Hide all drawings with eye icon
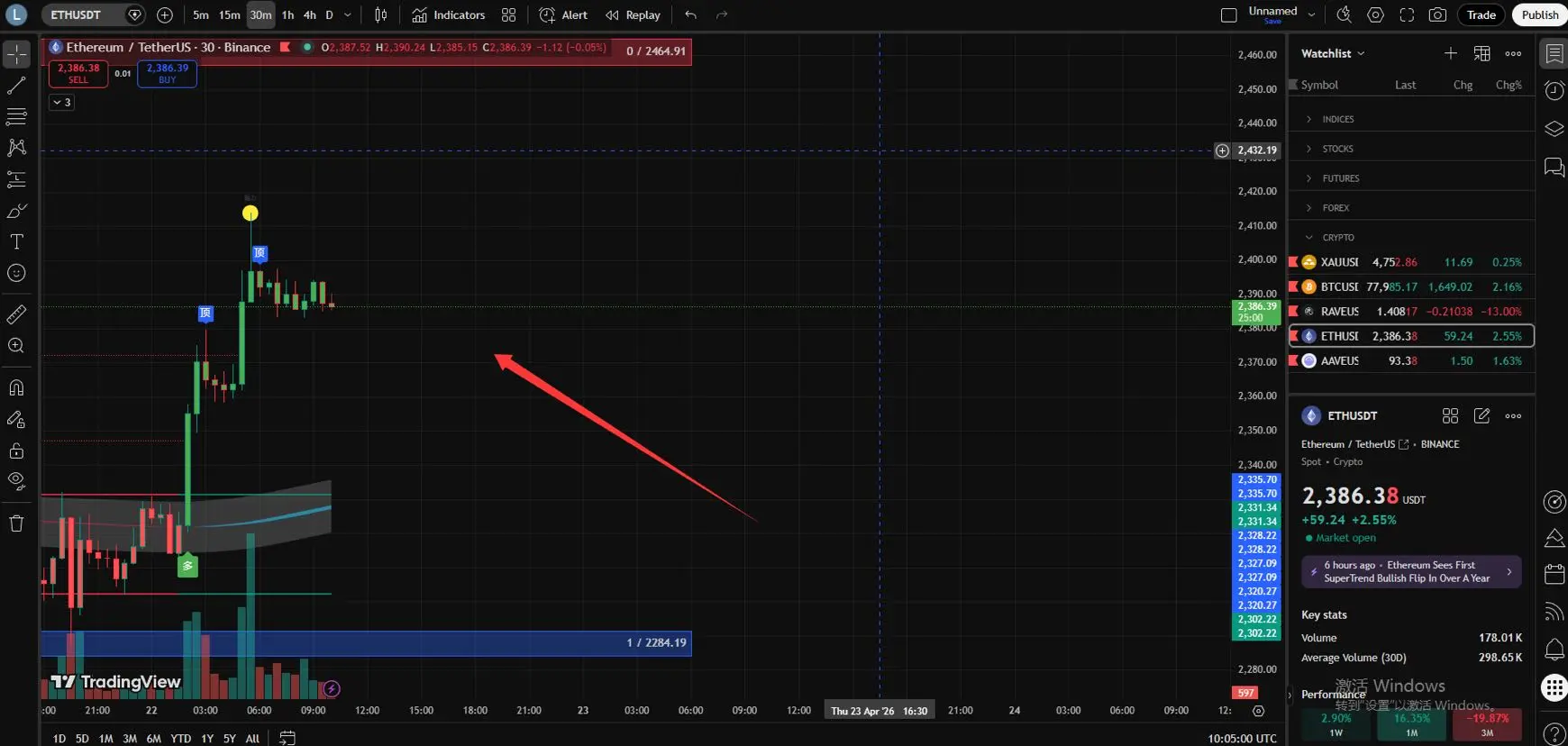 tap(16, 481)
